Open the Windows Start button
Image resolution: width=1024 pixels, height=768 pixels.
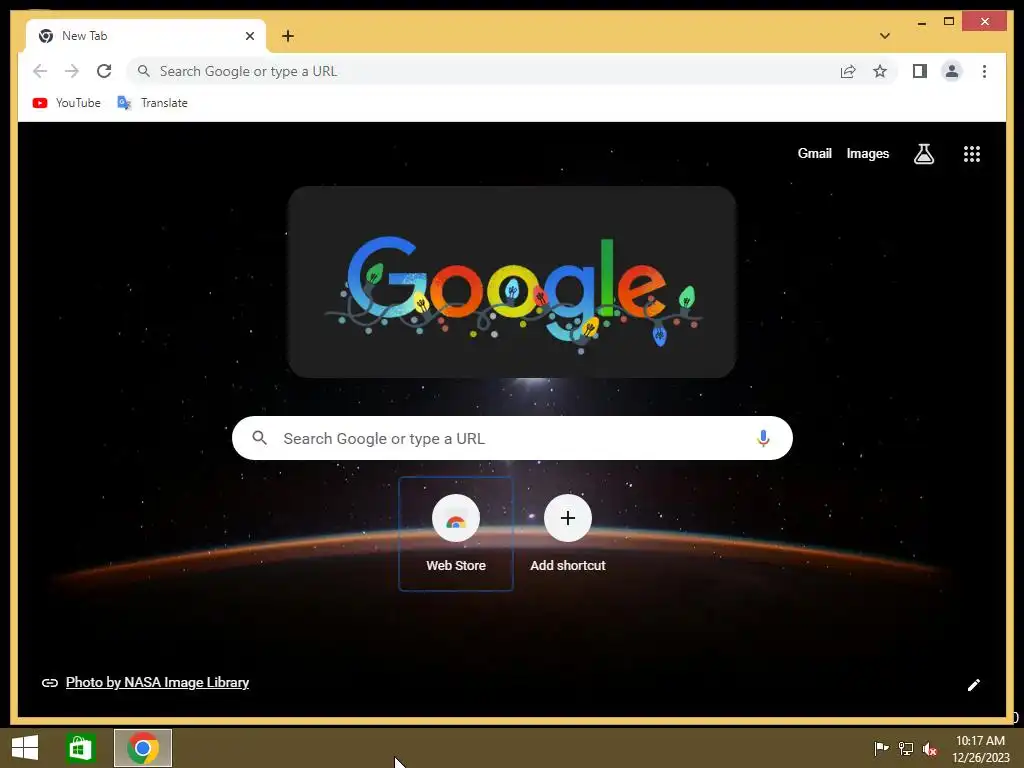click(x=25, y=748)
